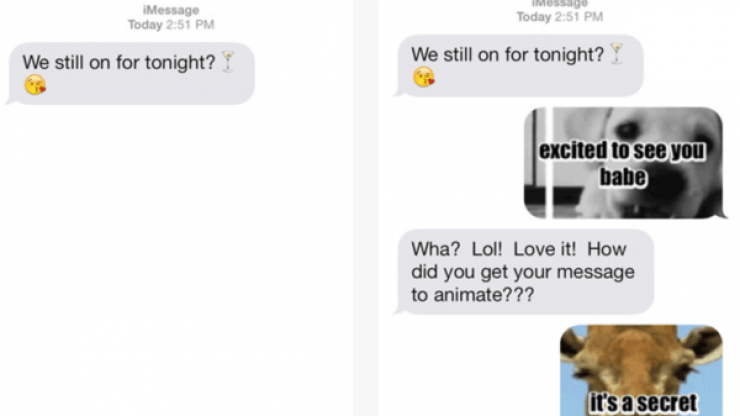The width and height of the screenshot is (740, 416).
Task: Click the left iMessage header label
Action: [171, 10]
